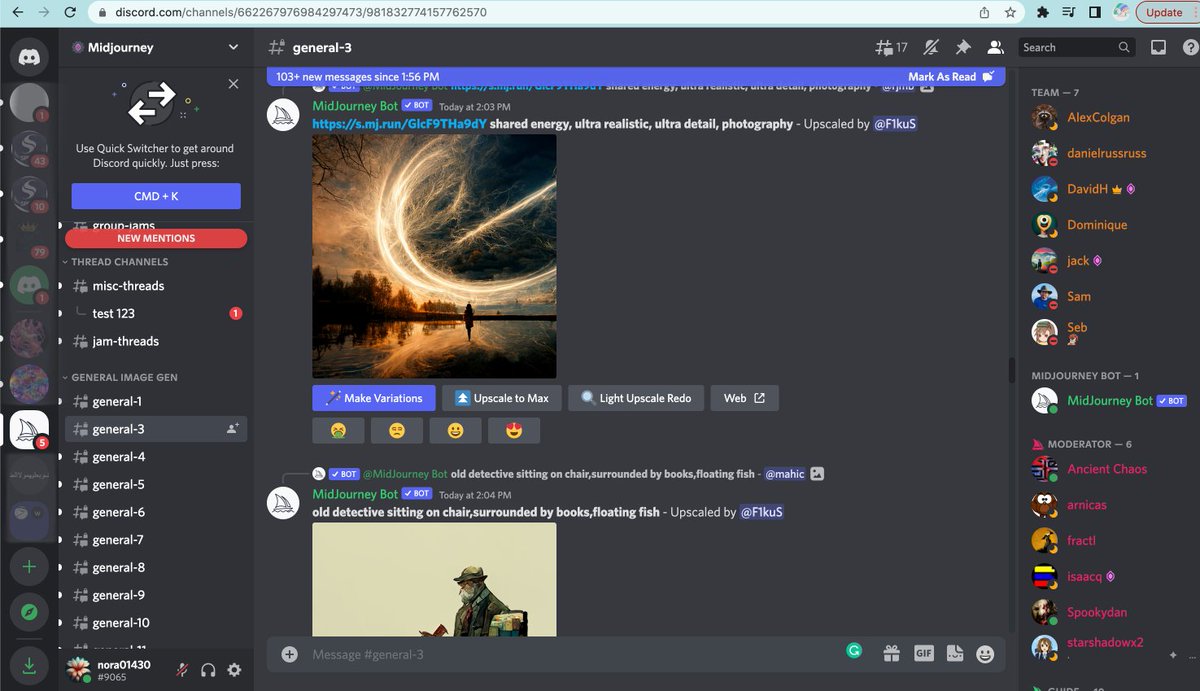The height and width of the screenshot is (691, 1200).
Task: Switch to general-1 channel
Action: 156,401
